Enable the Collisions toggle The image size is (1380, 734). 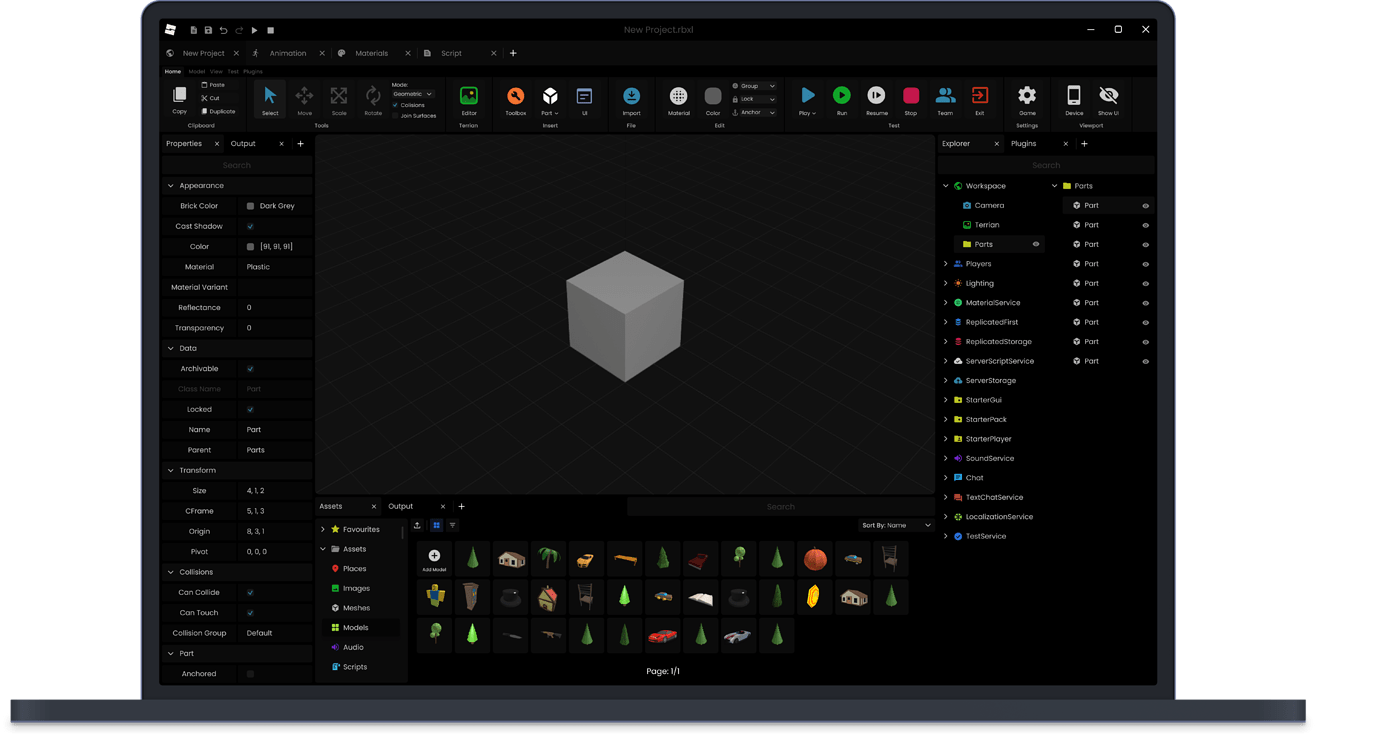[x=393, y=104]
